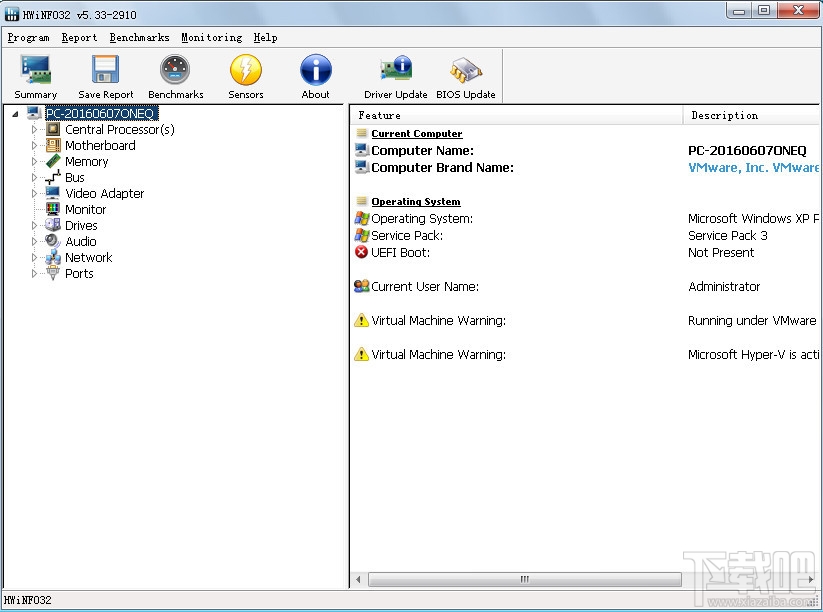Click the 'Administrator' user name value
Screen dimensions: 823x612
click(724, 286)
